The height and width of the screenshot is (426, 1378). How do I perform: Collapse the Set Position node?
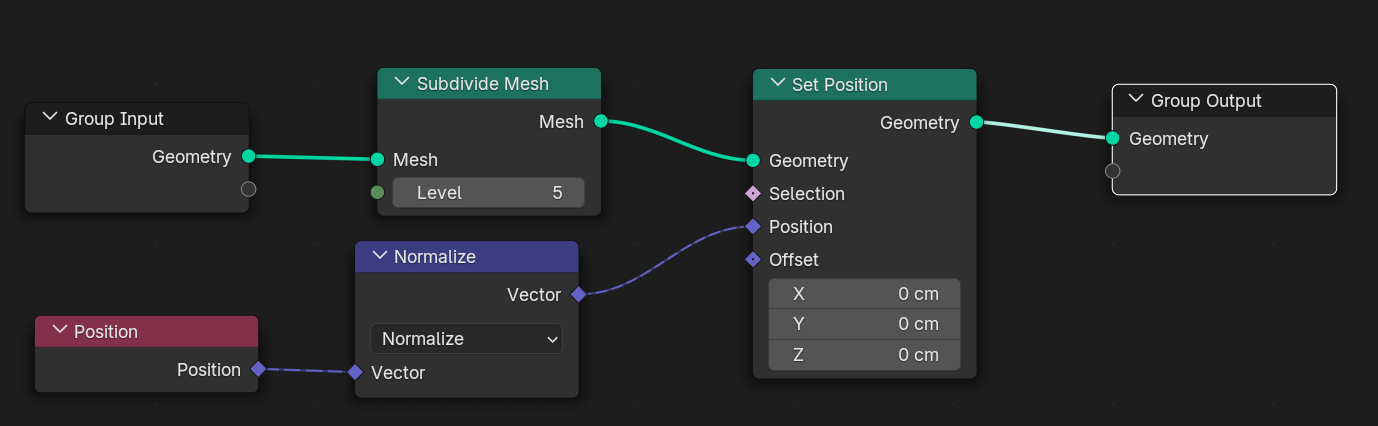(x=778, y=84)
